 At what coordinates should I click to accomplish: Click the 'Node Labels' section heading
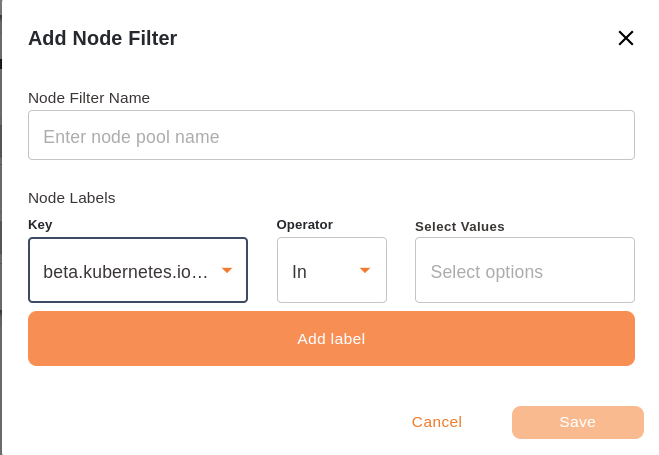72,198
